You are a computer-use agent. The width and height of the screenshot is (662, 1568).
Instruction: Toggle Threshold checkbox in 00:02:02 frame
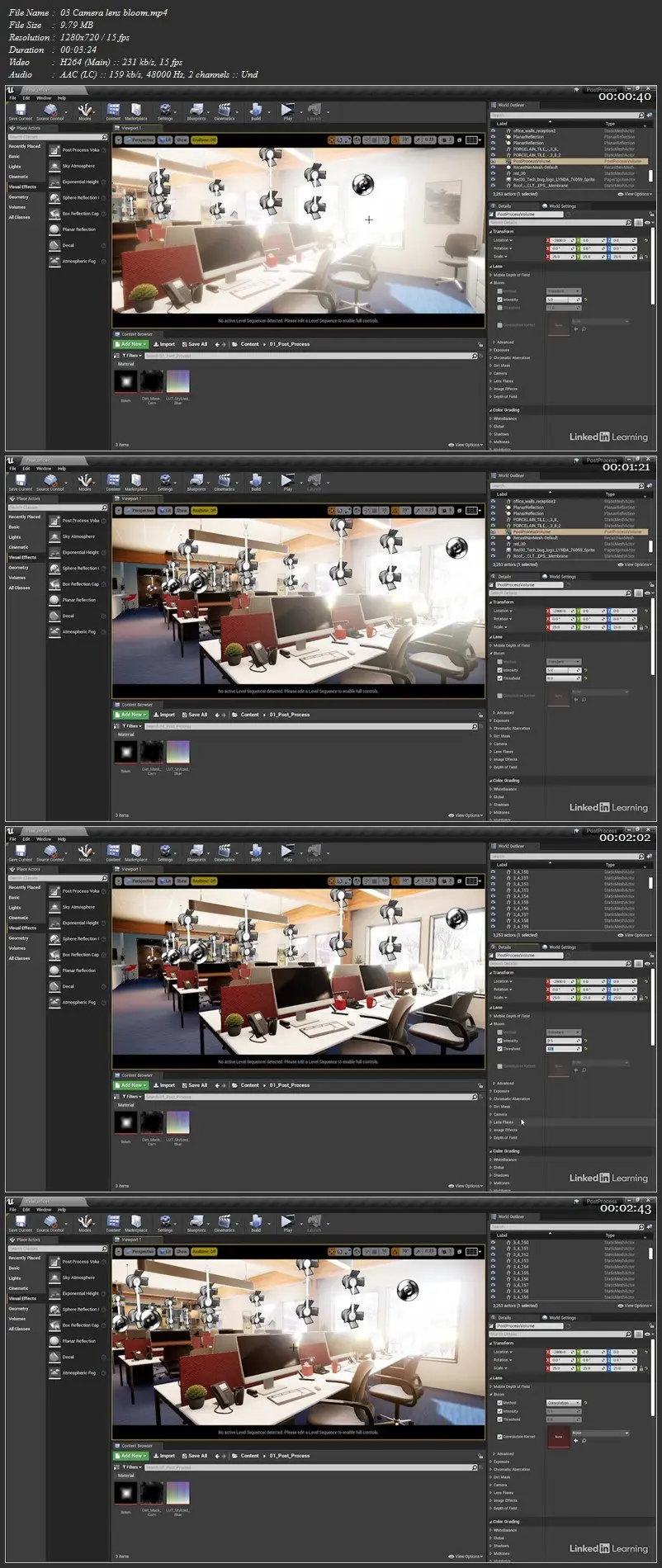tap(499, 1049)
